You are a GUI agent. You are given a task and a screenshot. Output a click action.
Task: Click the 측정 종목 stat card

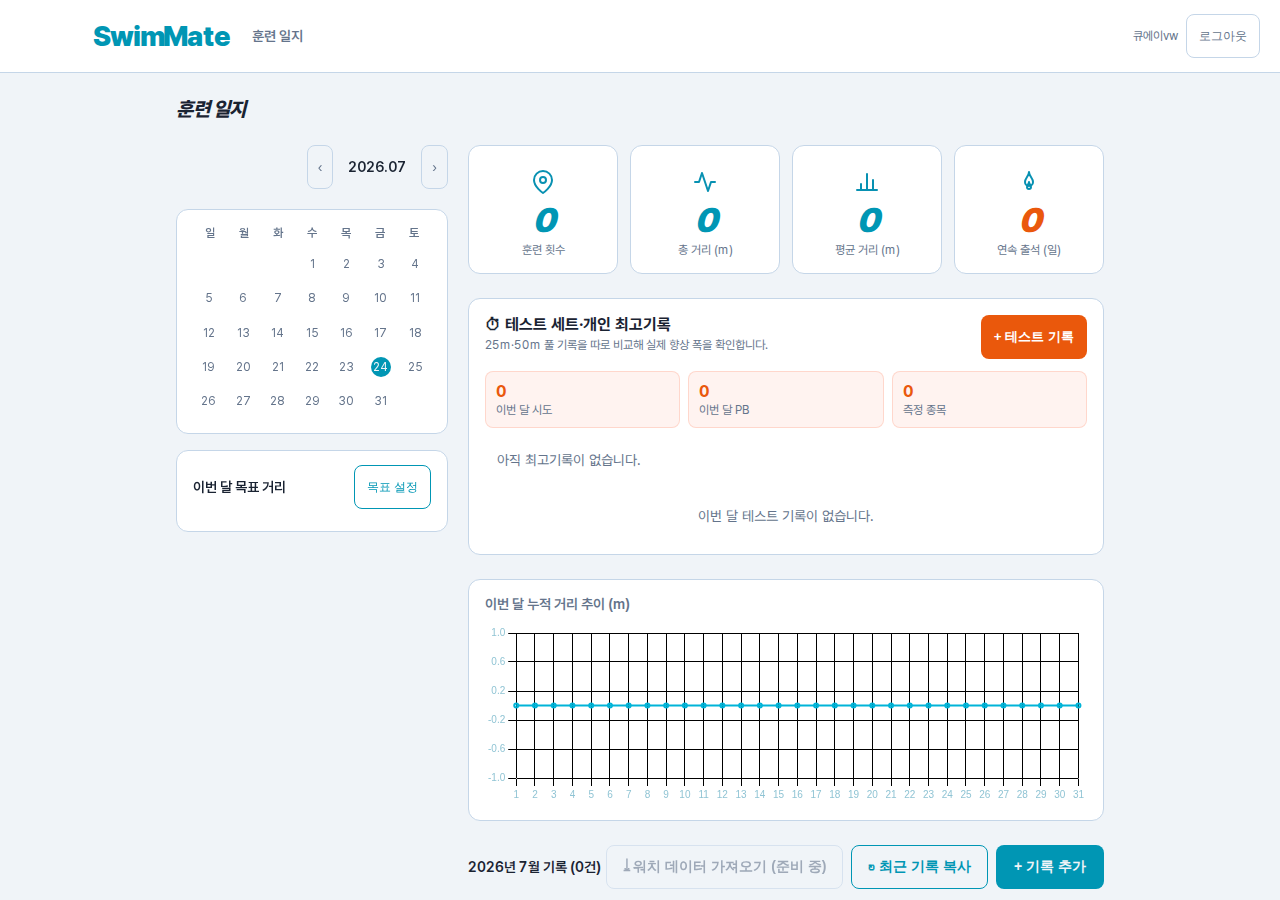coord(989,400)
